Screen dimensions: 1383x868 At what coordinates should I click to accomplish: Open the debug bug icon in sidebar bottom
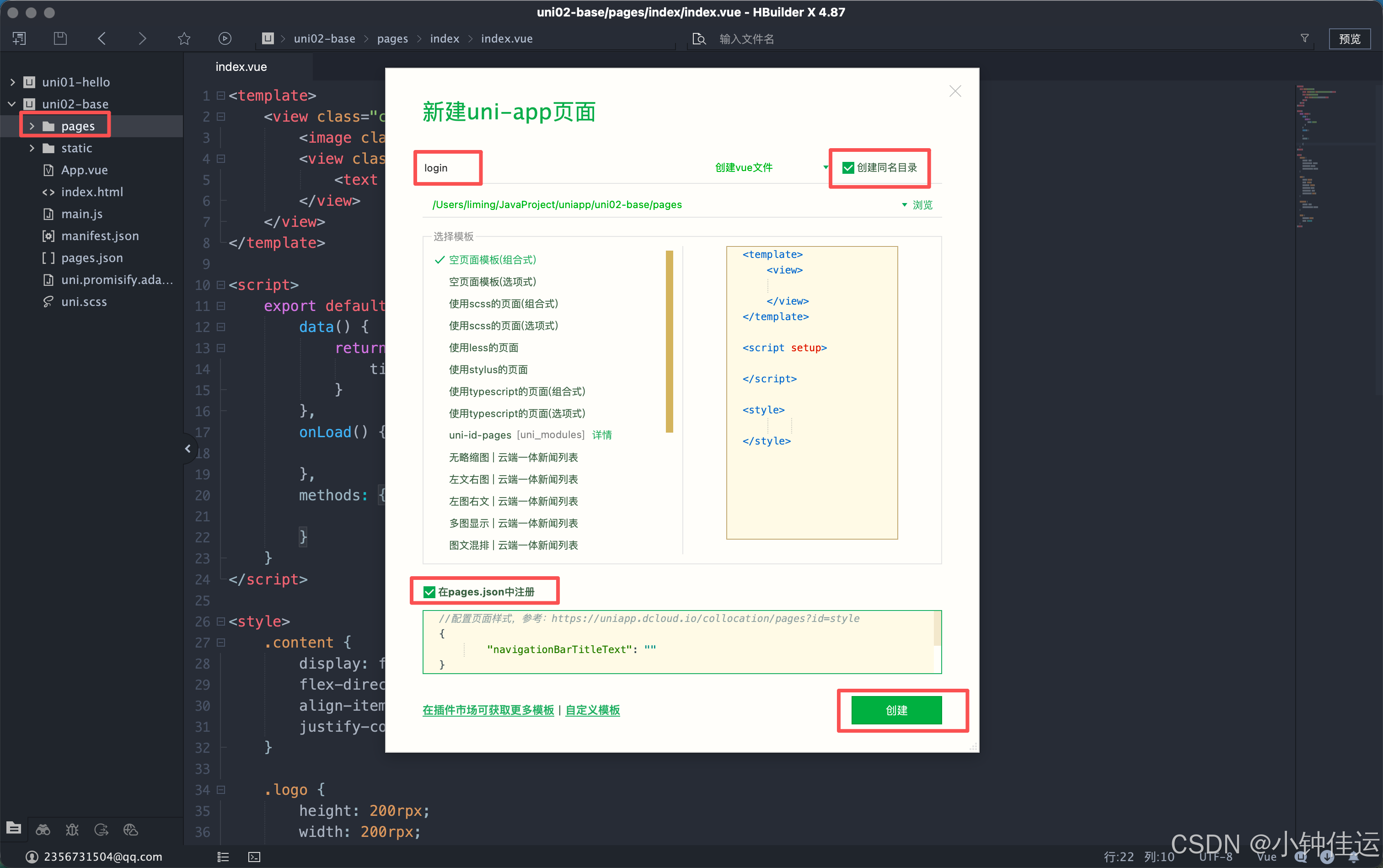coord(72,830)
